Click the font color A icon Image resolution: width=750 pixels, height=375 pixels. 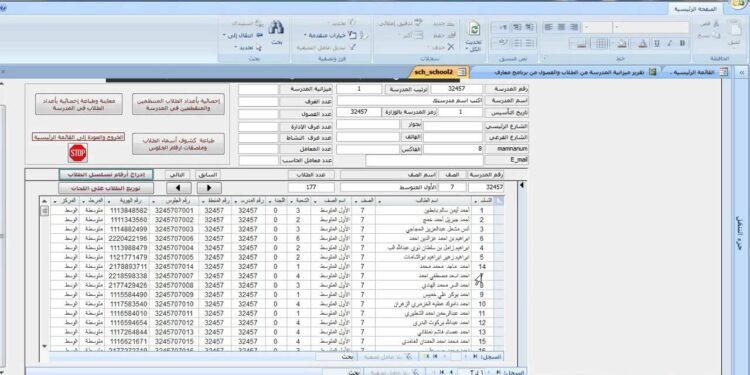click(x=643, y=44)
